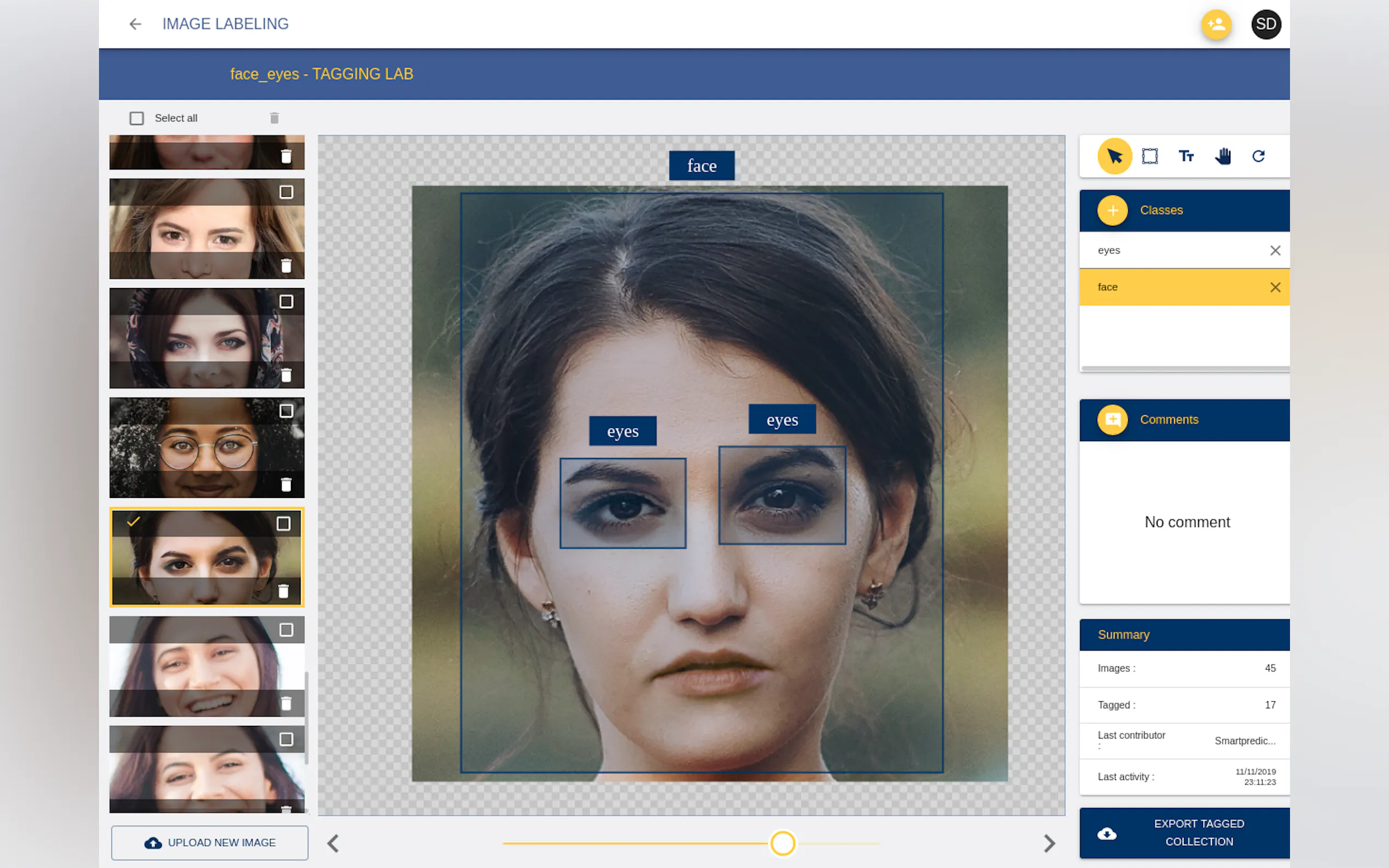This screenshot has width=1389, height=868.
Task: Check the laughing woman thumbnail checkbox
Action: click(286, 630)
